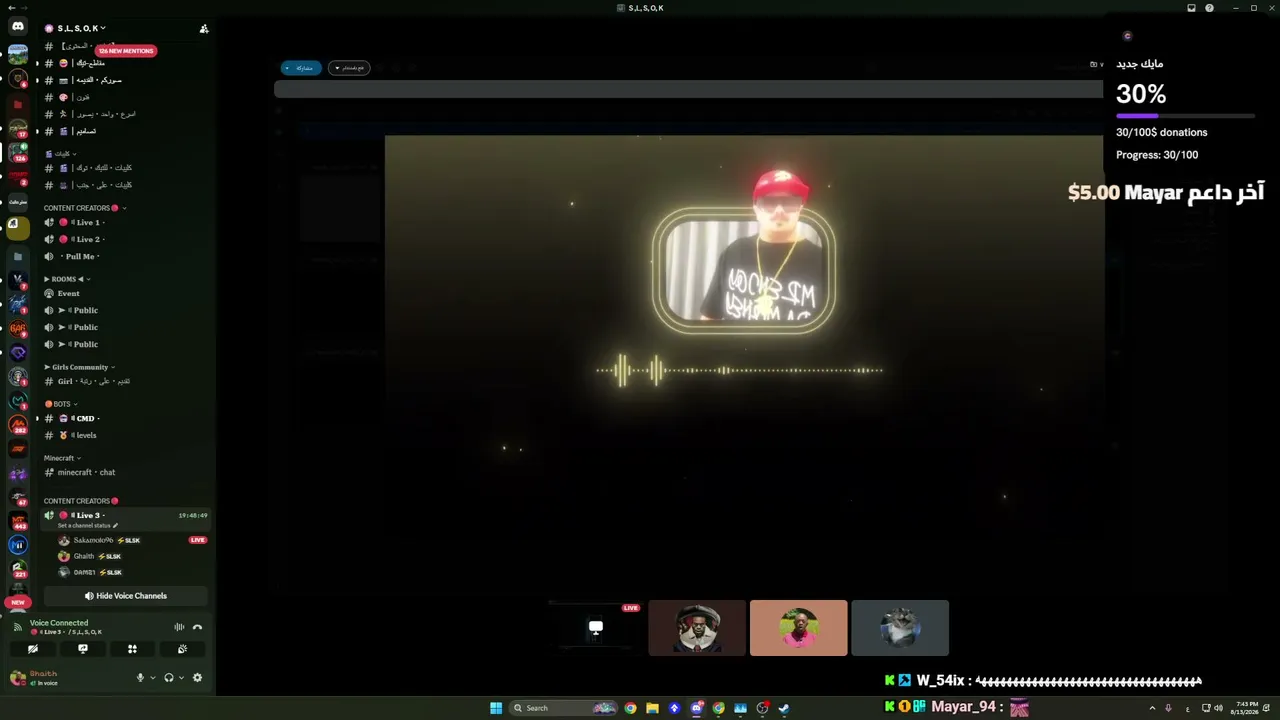1280x720 pixels.
Task: Open taskbar clock showing 7:43 PM
Action: 1246,708
